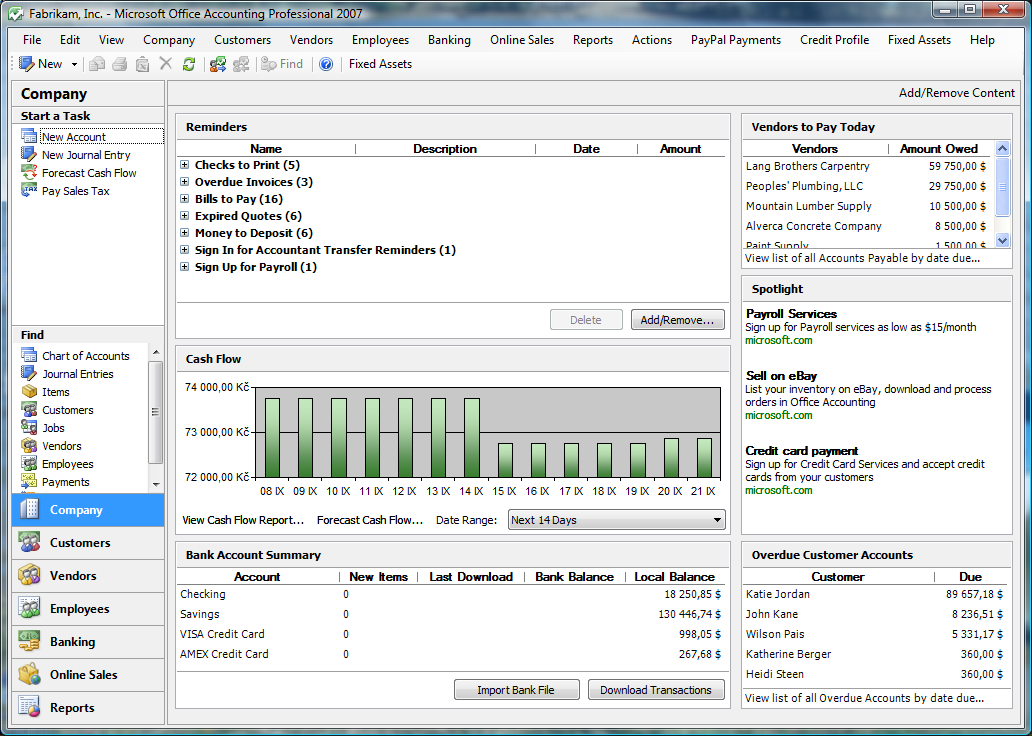
Task: Click Add/Remove Content link
Action: [956, 93]
